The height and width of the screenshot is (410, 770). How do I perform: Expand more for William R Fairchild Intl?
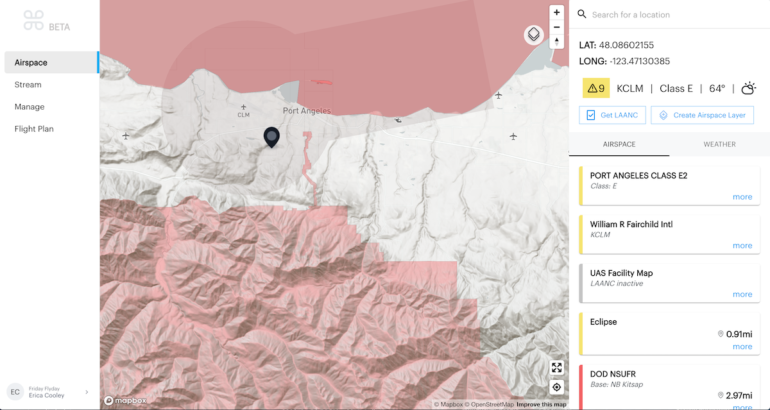(x=741, y=245)
